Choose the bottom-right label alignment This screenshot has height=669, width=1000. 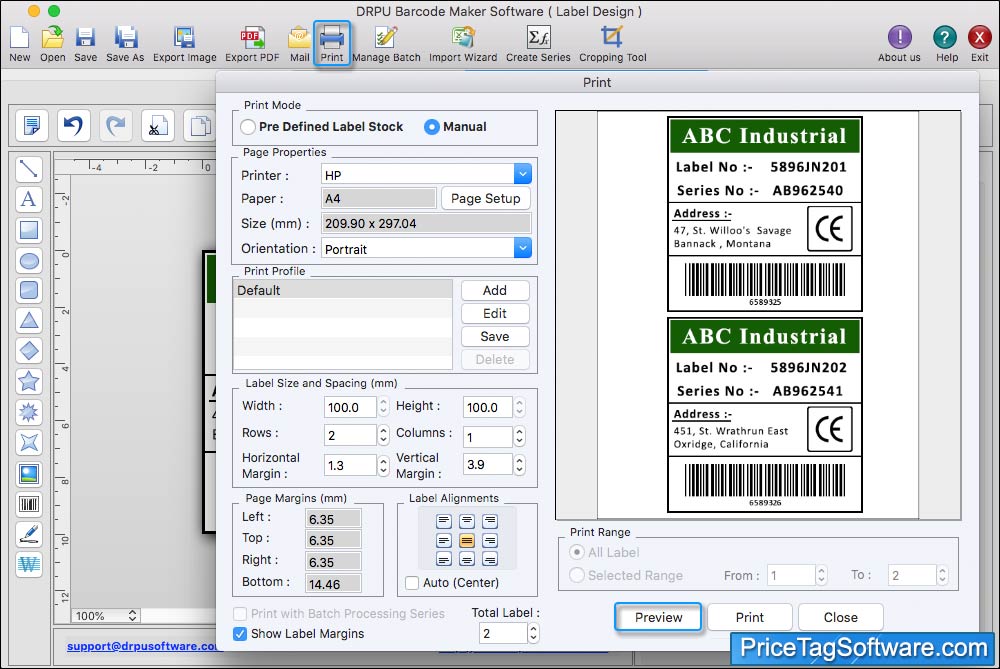[490, 560]
